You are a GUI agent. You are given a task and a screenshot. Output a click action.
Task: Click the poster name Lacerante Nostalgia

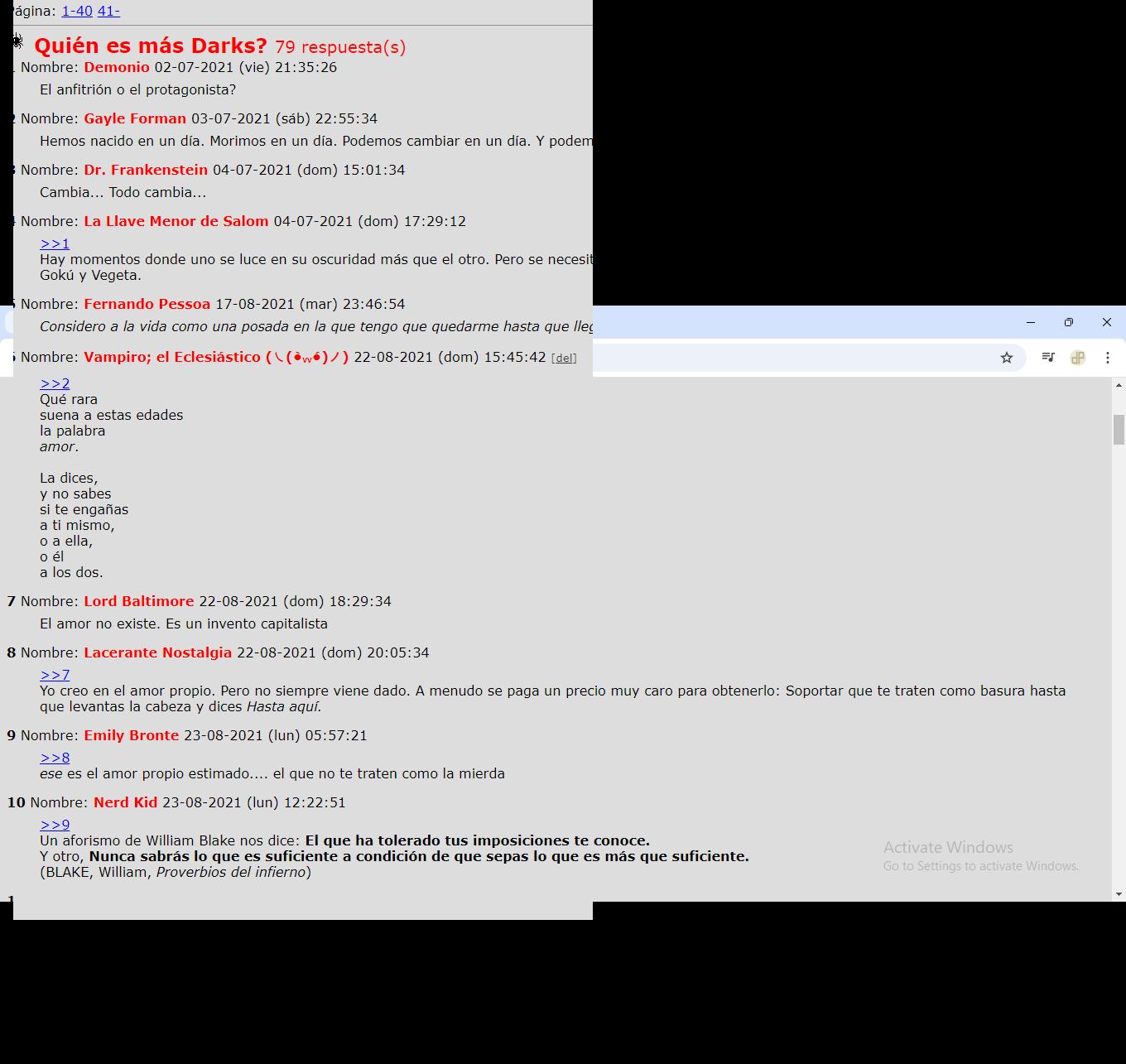click(157, 652)
